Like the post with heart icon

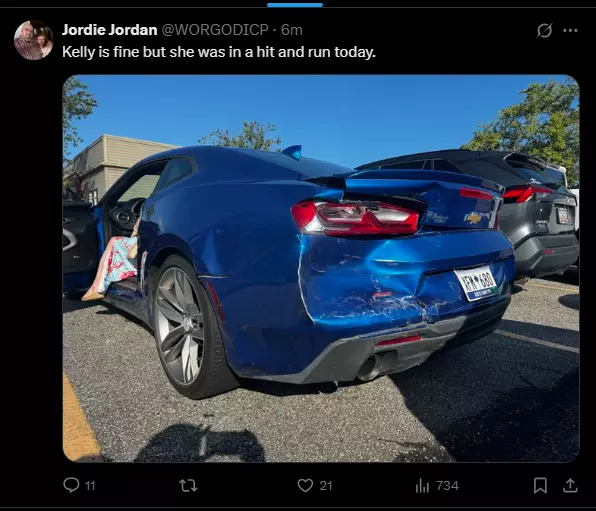click(305, 486)
